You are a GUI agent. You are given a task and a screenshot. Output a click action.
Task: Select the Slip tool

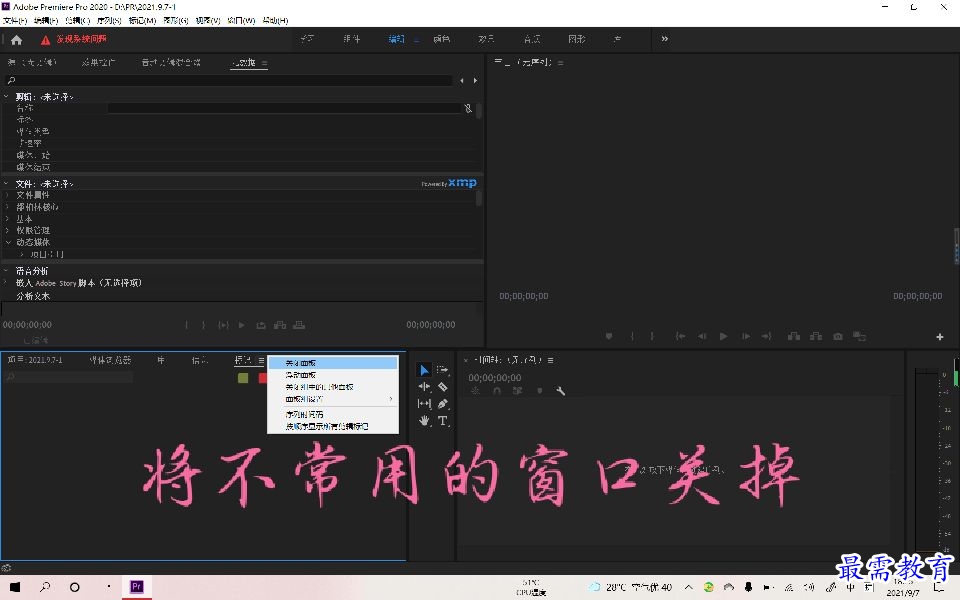[424, 403]
